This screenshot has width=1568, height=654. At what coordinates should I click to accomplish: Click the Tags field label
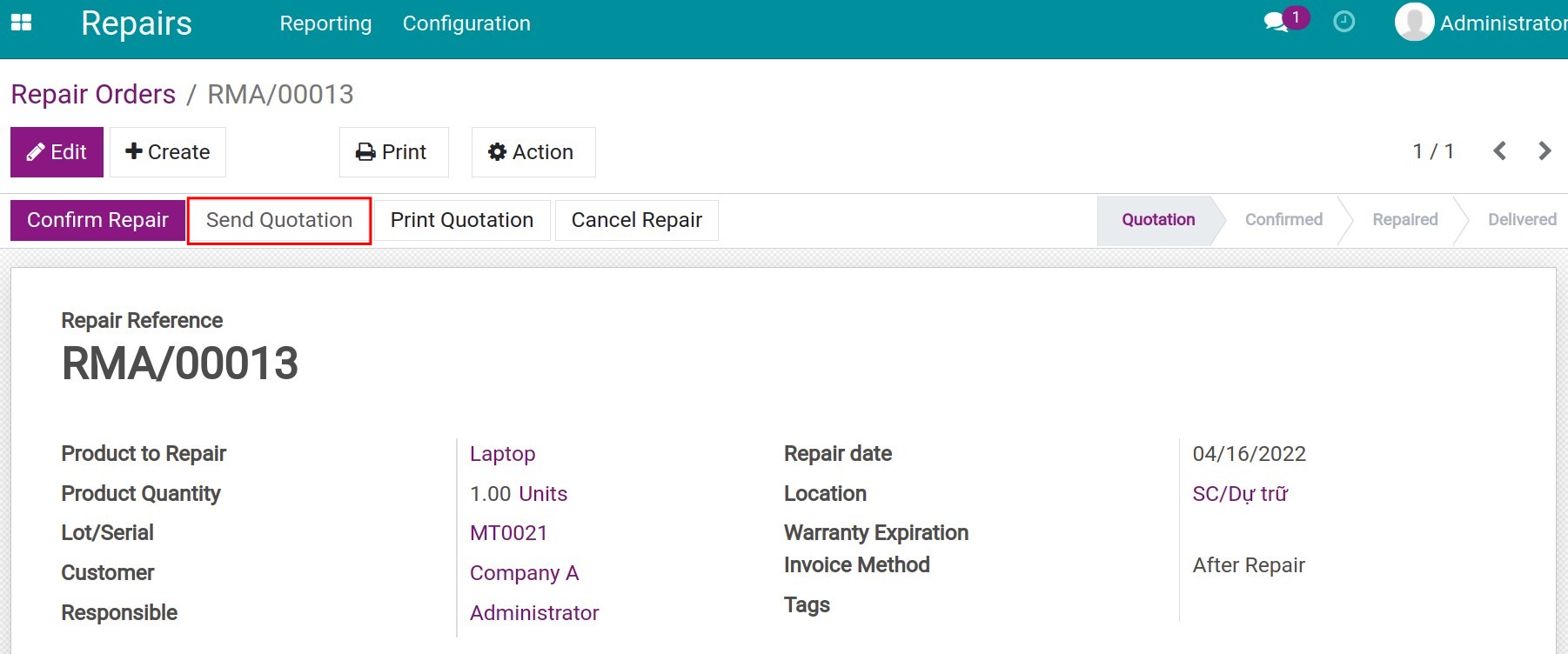coord(807,605)
